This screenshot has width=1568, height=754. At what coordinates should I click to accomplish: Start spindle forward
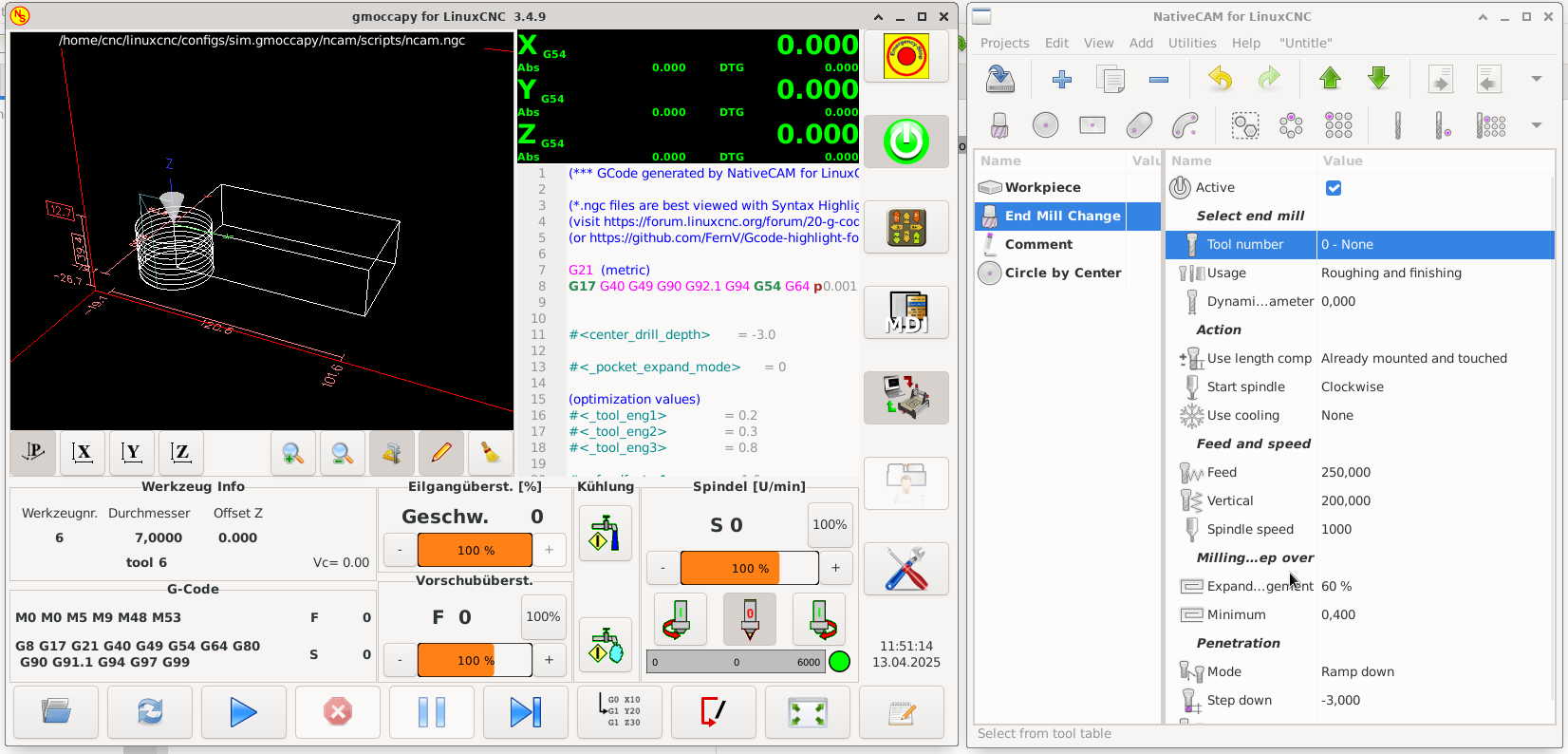pos(819,619)
